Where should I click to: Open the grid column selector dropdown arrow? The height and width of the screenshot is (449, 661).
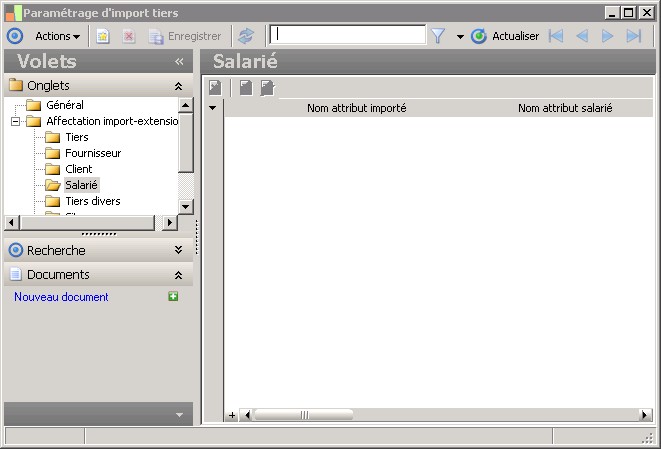click(213, 108)
